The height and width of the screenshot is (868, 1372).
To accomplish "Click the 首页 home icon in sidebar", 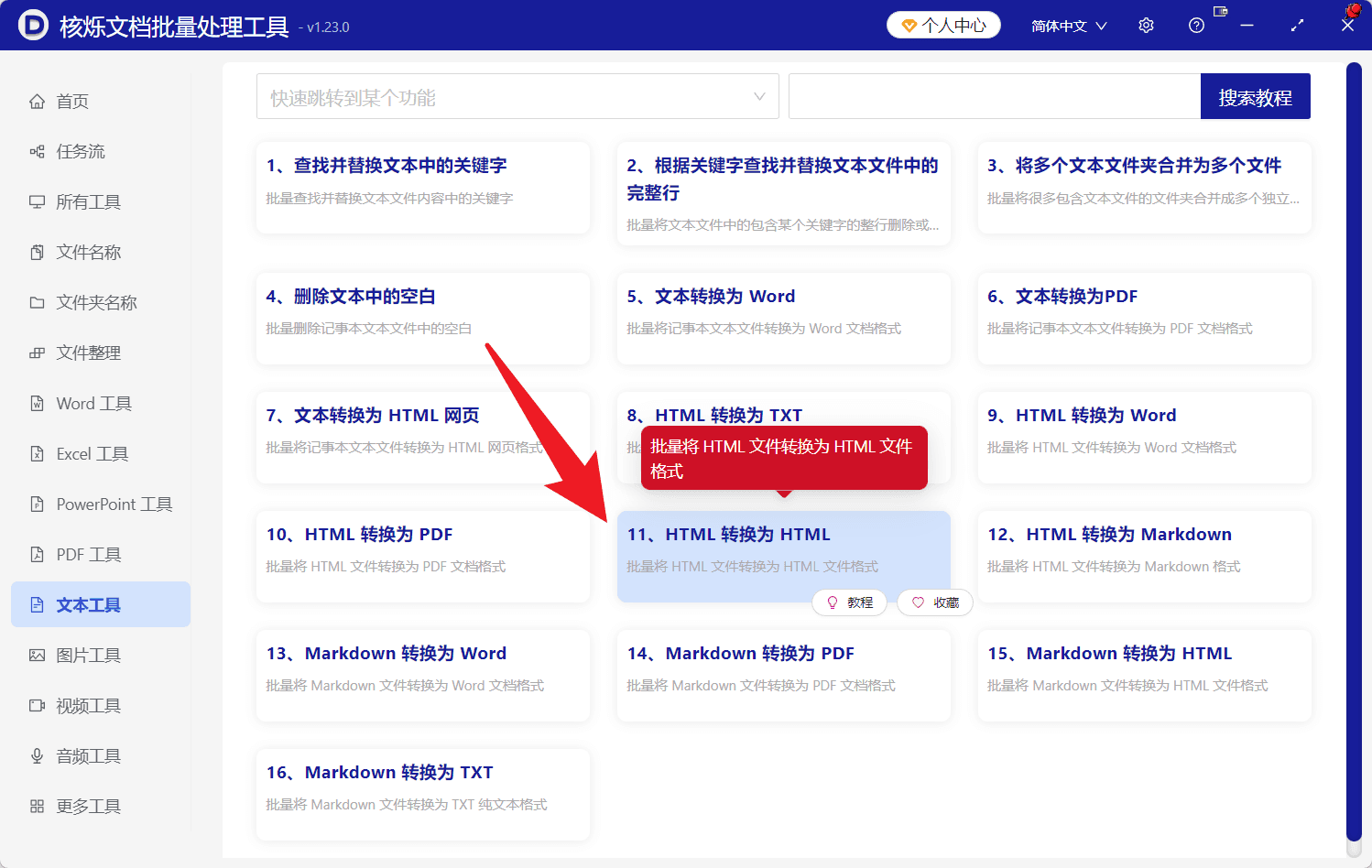I will click(37, 101).
